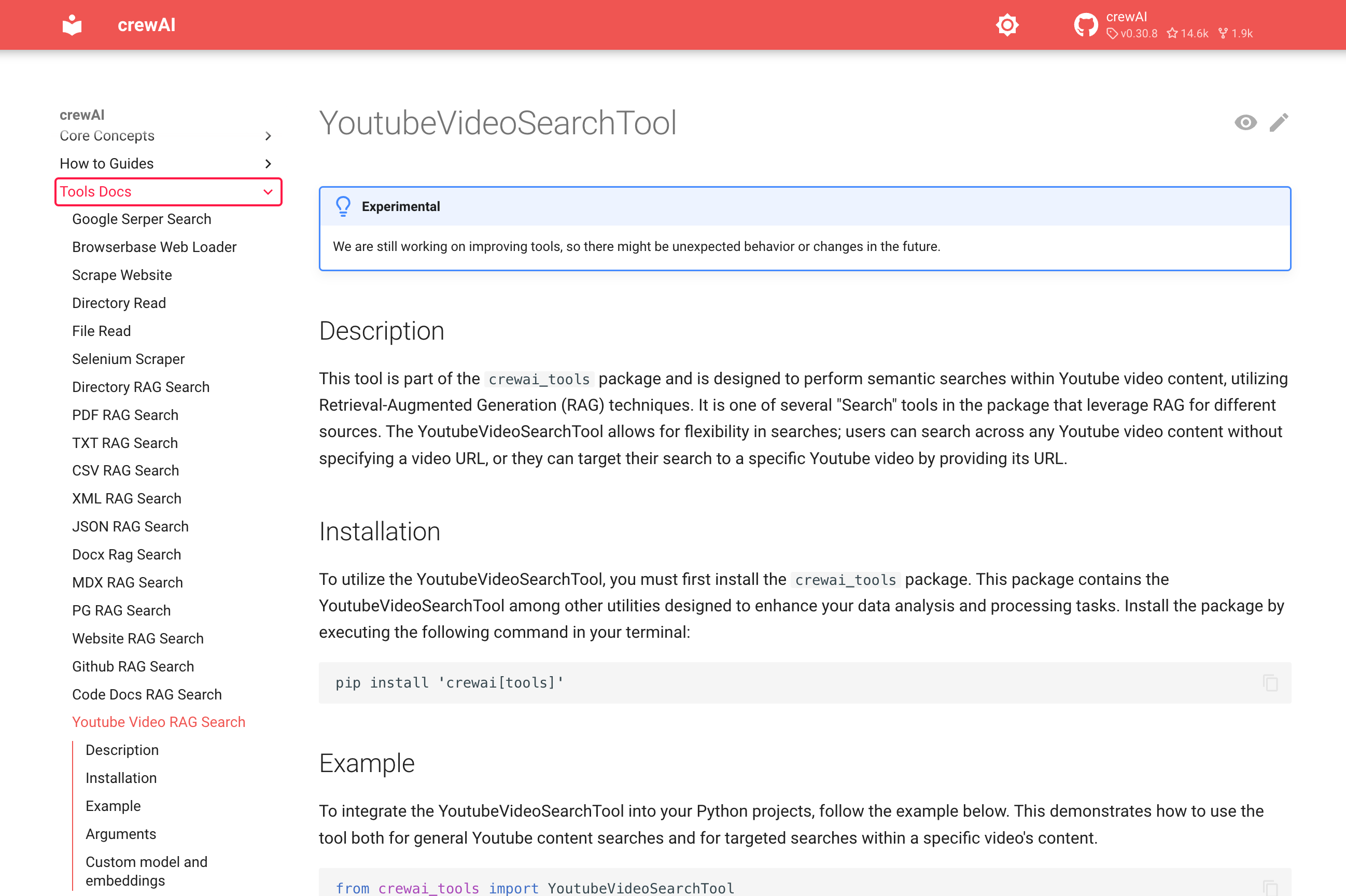Screen dimensions: 1346x896
Task: Open the Google Serper Search page
Action: click(142, 219)
